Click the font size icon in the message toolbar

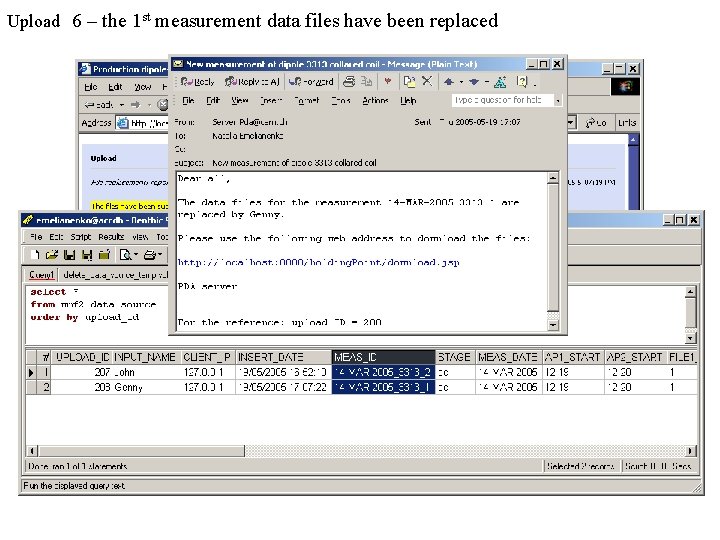tap(500, 82)
